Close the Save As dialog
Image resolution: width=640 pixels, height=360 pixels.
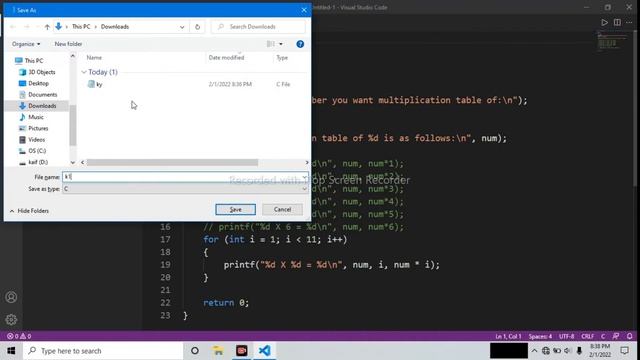304,10
